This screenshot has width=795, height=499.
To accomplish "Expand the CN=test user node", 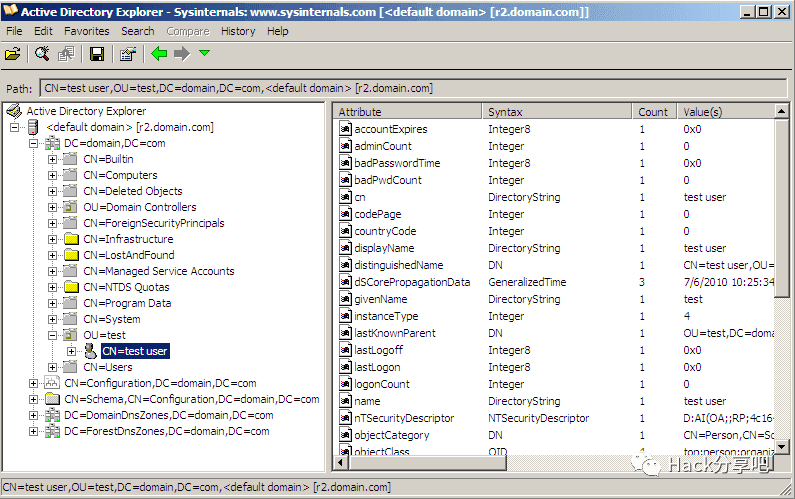I will [71, 351].
